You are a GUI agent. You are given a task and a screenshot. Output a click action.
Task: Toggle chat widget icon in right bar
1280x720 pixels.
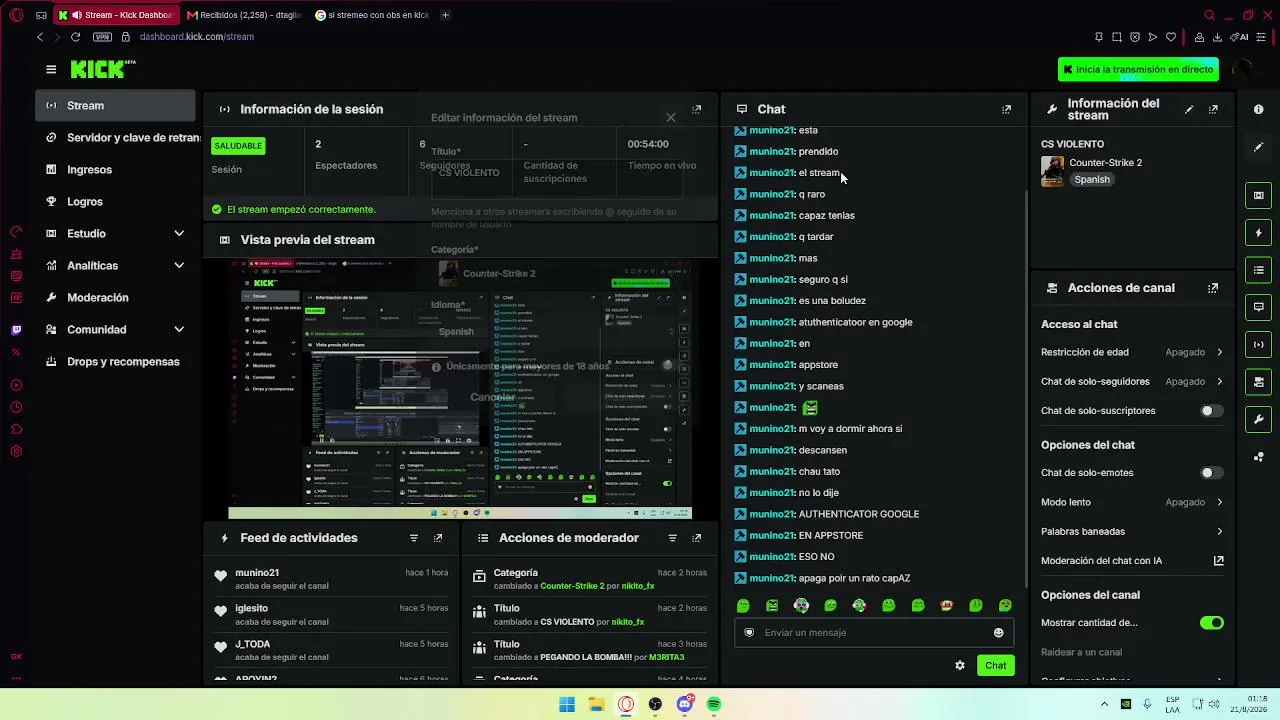click(1259, 307)
